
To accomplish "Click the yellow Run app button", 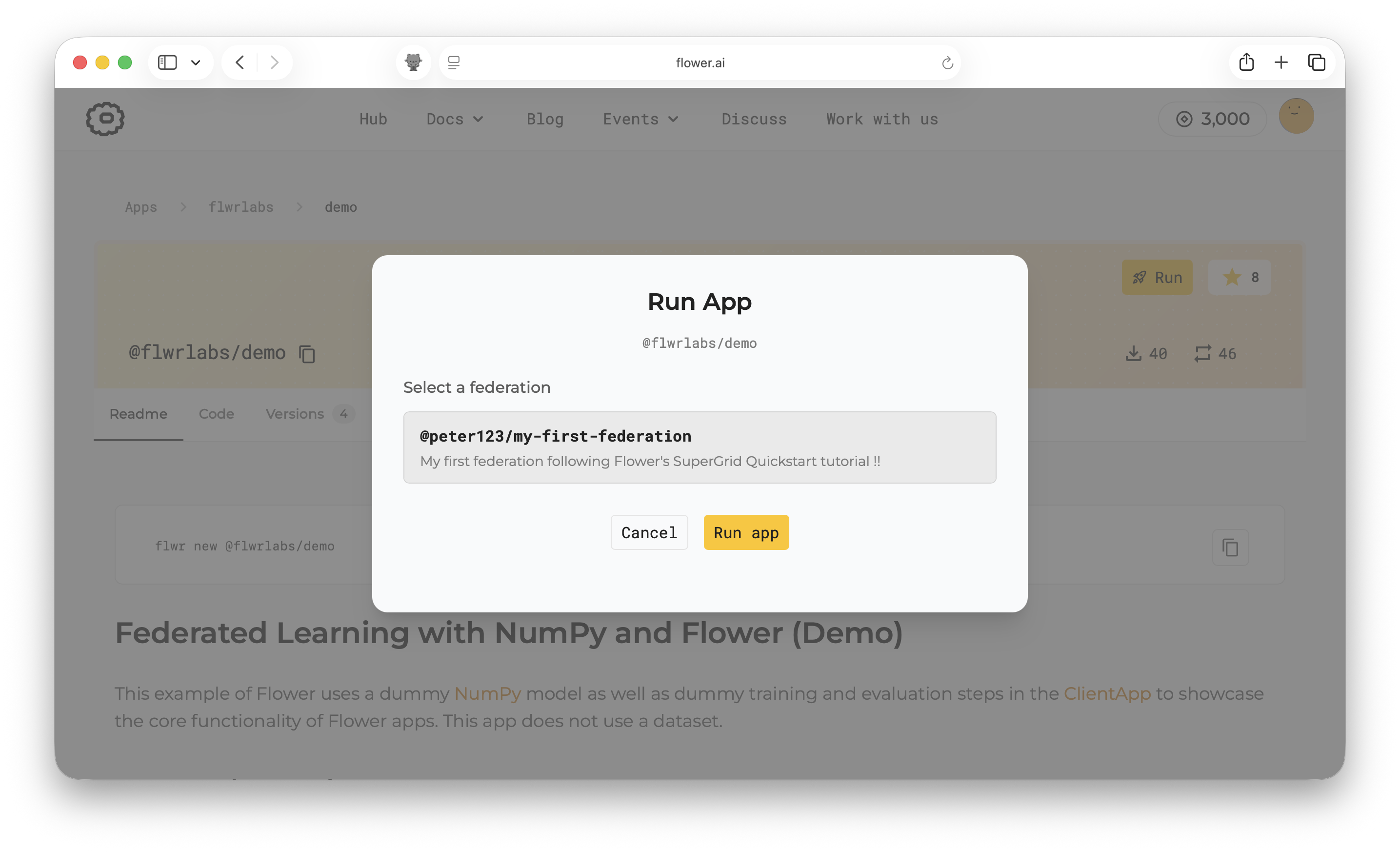I will pyautogui.click(x=746, y=532).
